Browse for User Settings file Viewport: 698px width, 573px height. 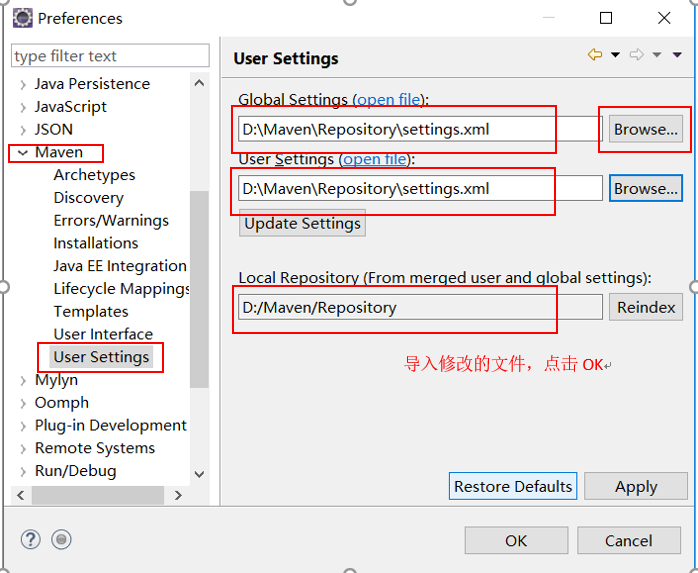pyautogui.click(x=645, y=188)
